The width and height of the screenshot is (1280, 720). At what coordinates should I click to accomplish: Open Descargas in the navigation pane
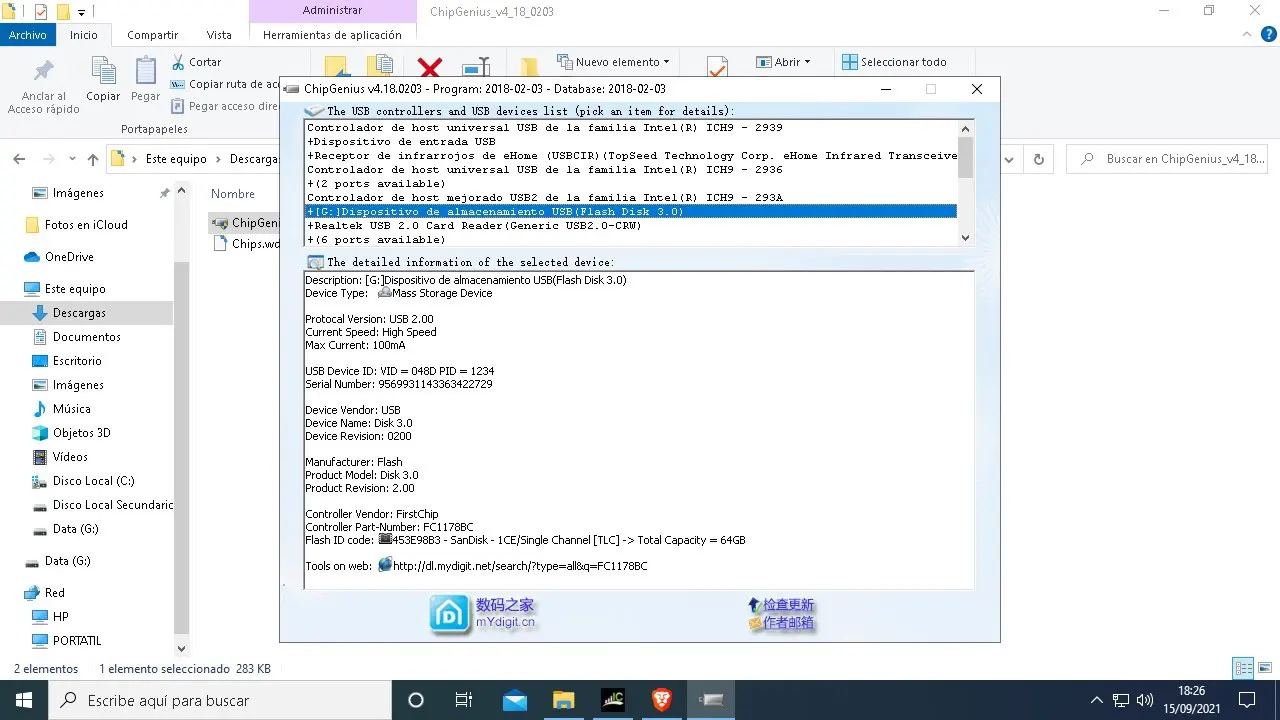click(x=79, y=313)
